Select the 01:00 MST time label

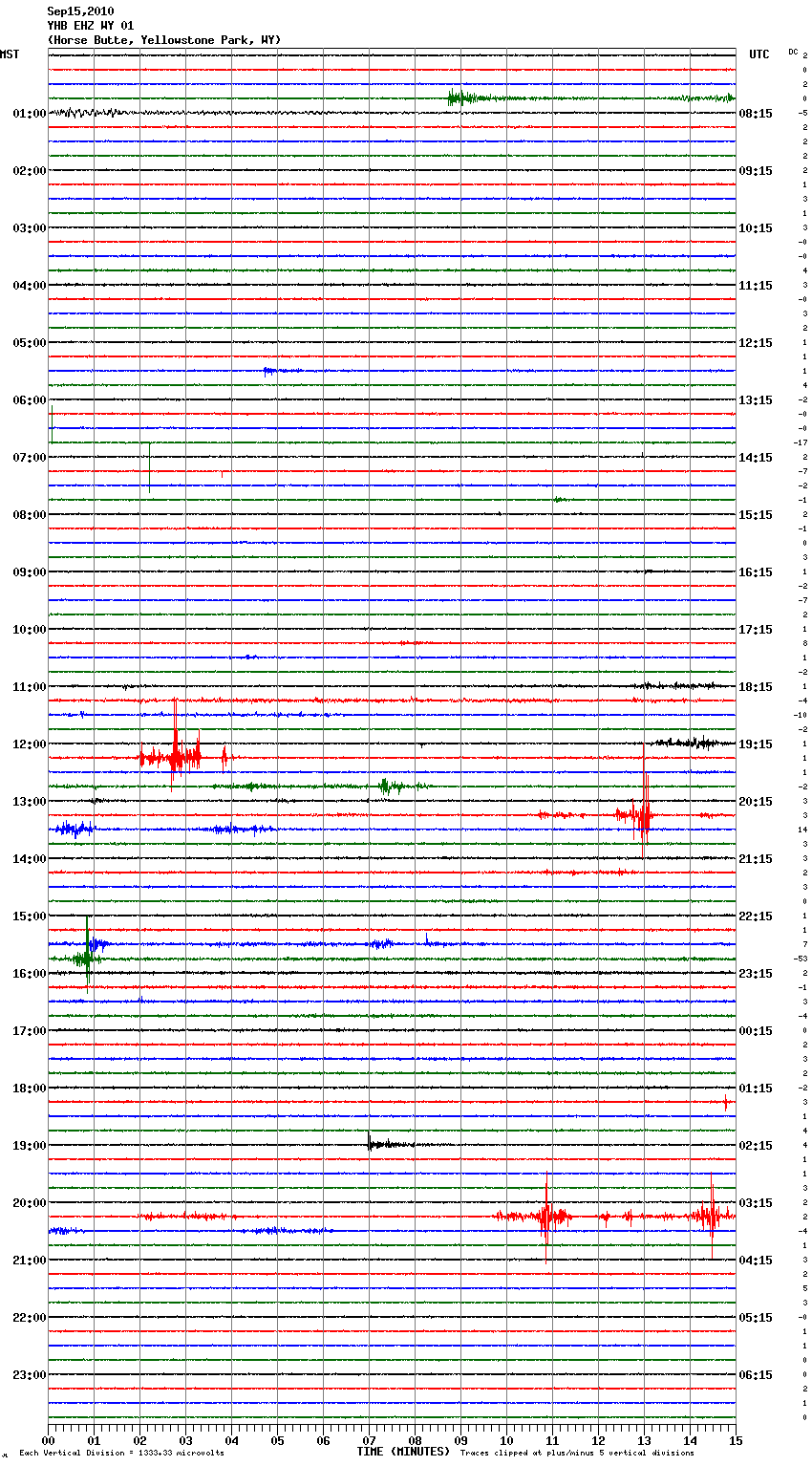[30, 114]
